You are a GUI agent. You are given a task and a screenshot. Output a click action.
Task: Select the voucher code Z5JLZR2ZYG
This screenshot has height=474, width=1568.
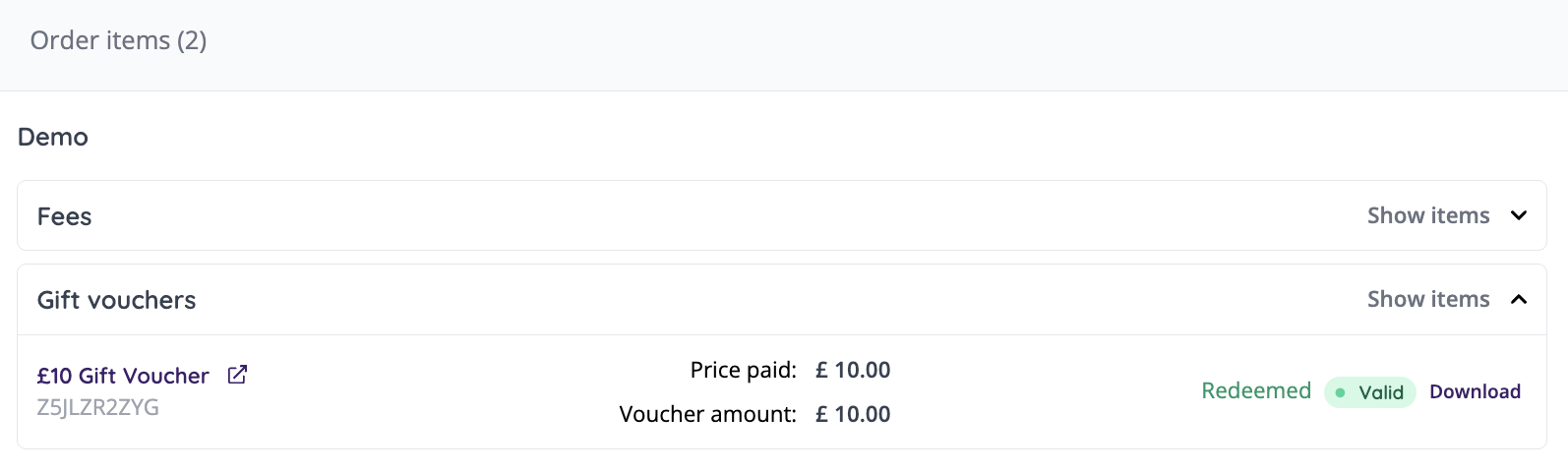(x=97, y=407)
